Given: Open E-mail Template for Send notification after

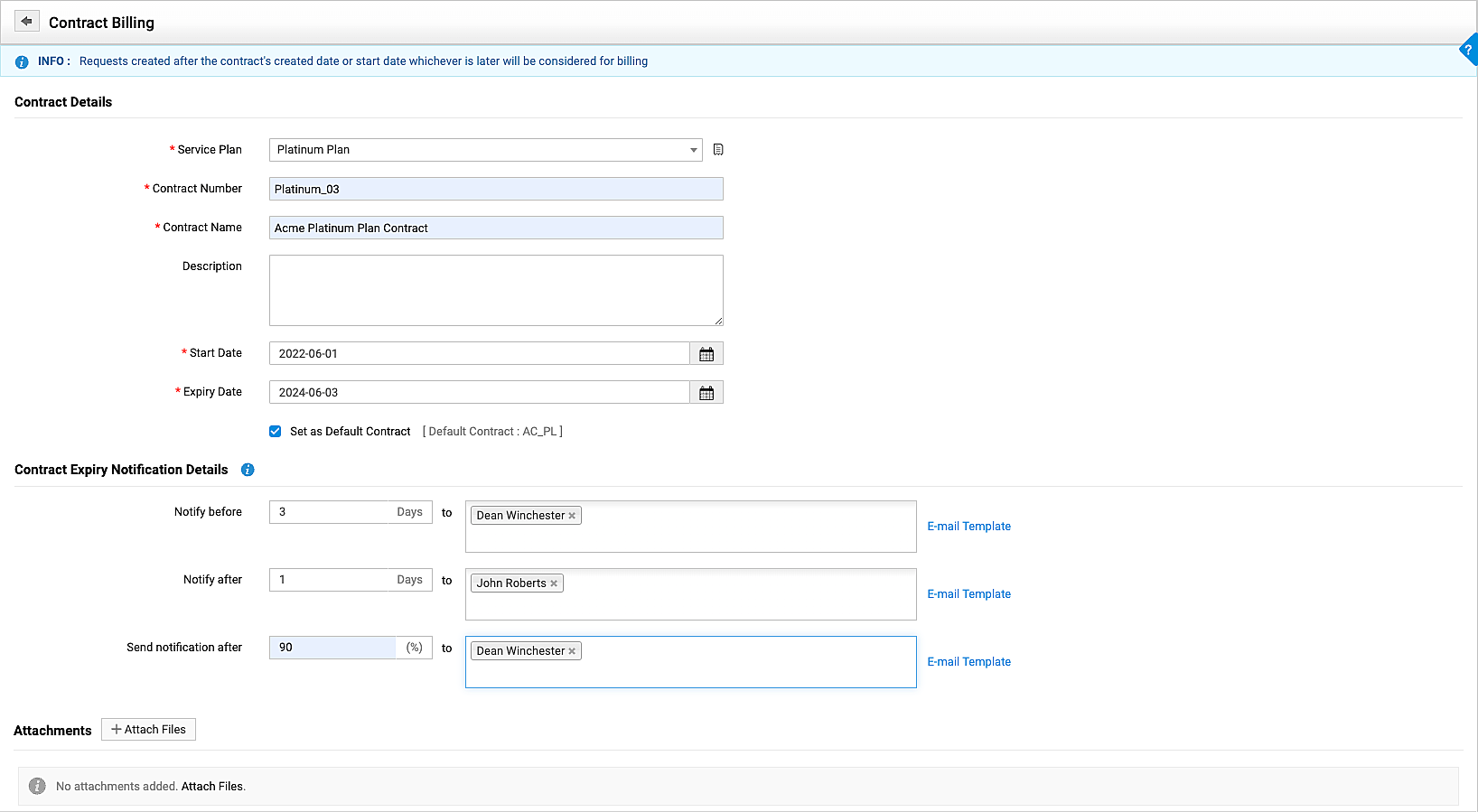Looking at the screenshot, I should [968, 662].
